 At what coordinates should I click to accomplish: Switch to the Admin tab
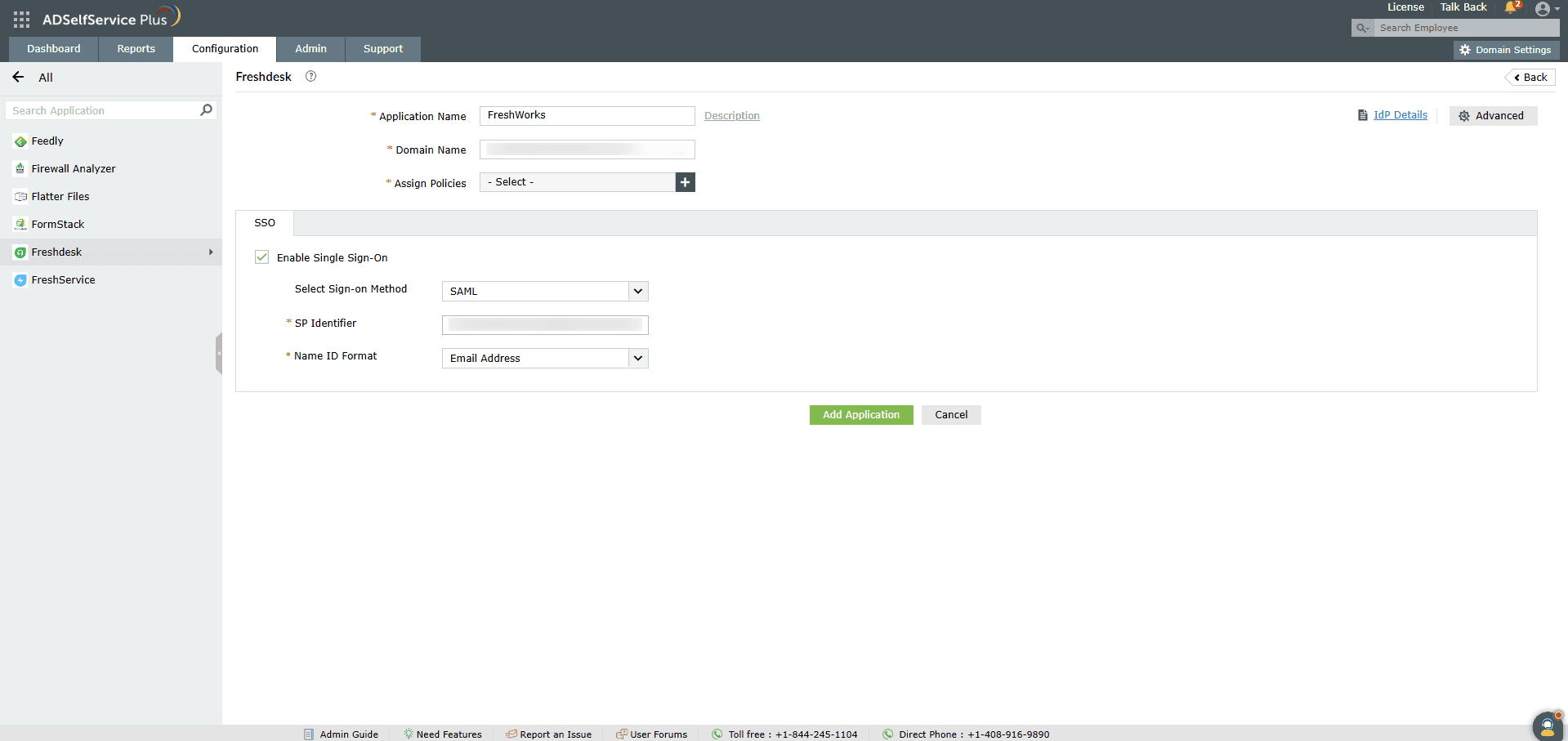pyautogui.click(x=310, y=48)
